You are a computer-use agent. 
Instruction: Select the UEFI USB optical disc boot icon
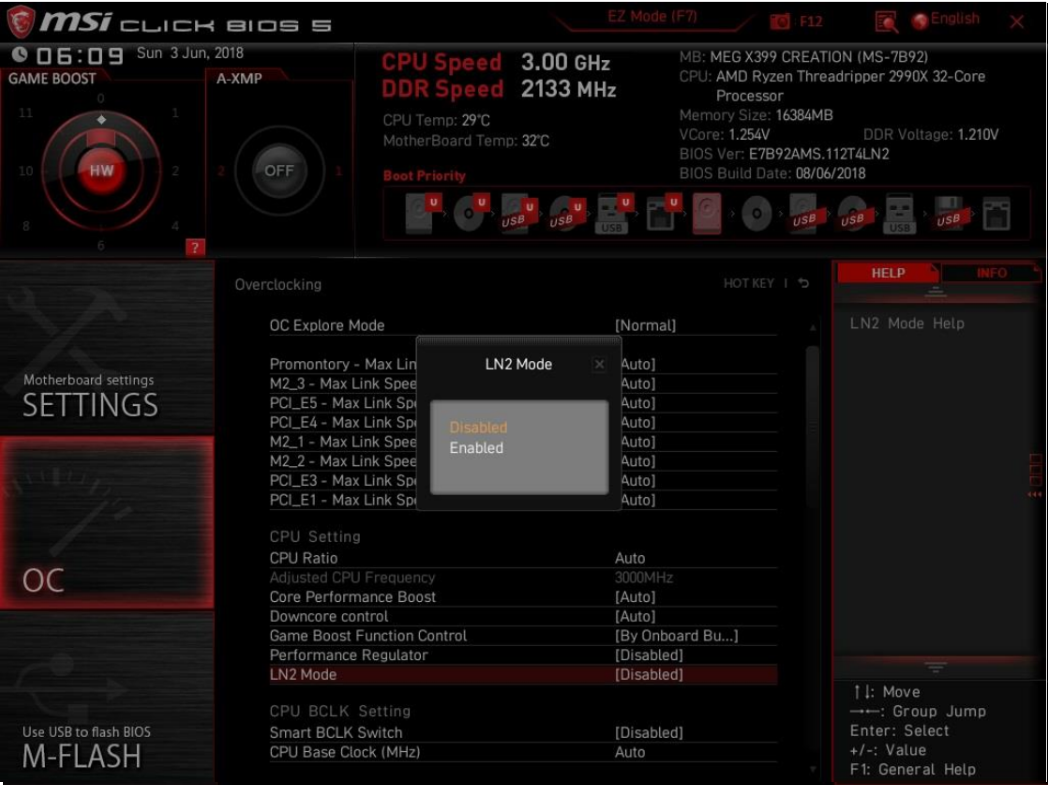click(x=567, y=212)
